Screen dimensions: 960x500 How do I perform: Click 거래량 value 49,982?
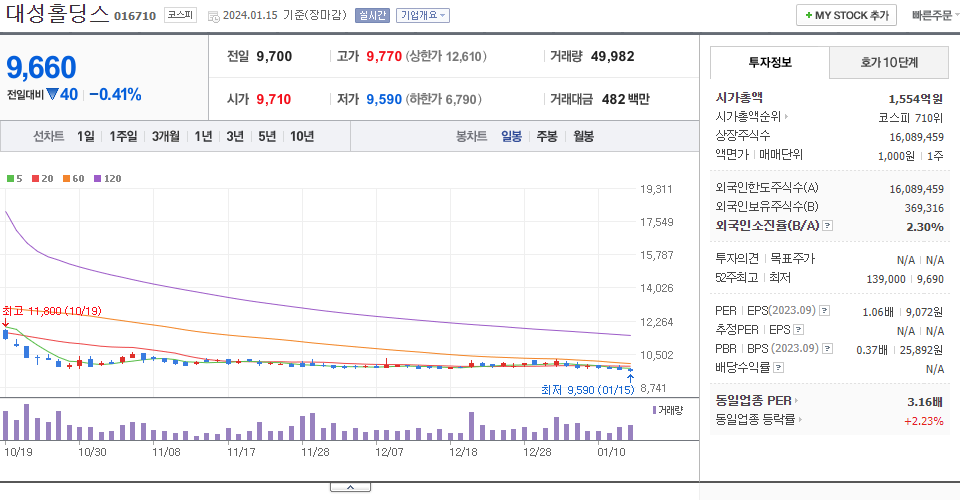tap(612, 56)
